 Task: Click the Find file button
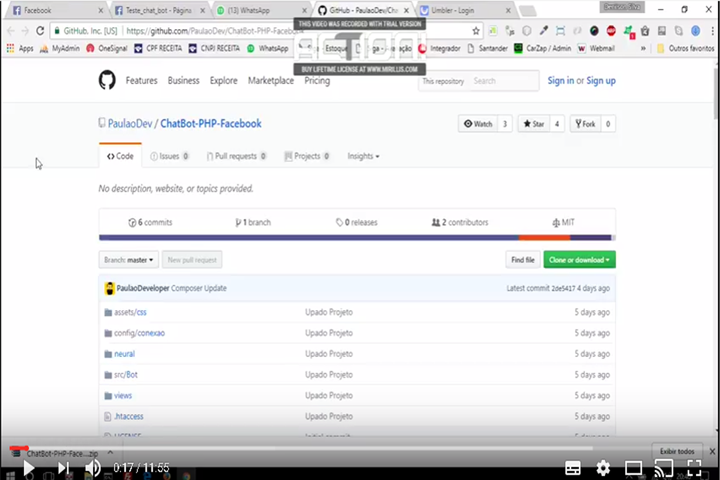point(523,260)
